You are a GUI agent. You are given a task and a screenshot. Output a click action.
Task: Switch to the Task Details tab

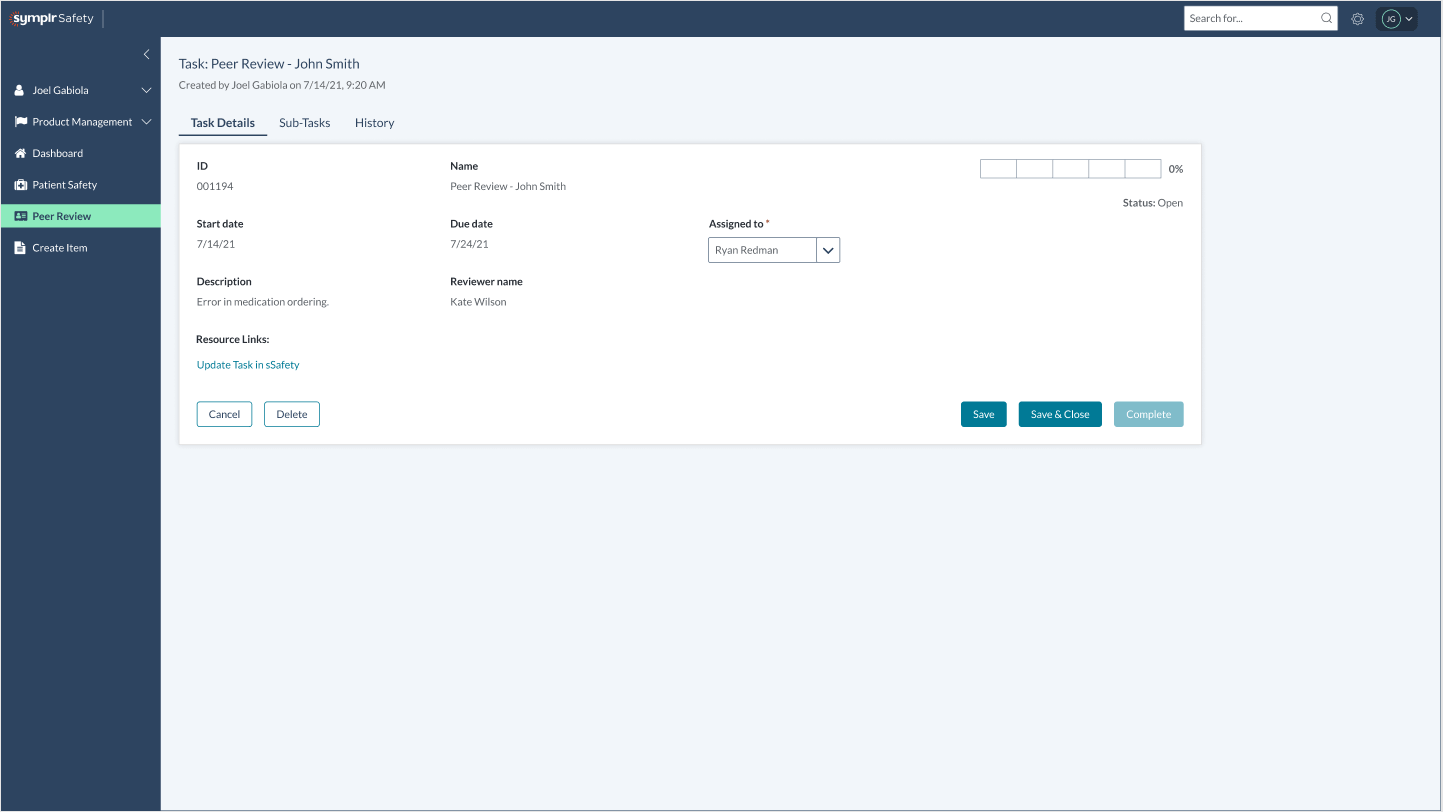pyautogui.click(x=223, y=123)
